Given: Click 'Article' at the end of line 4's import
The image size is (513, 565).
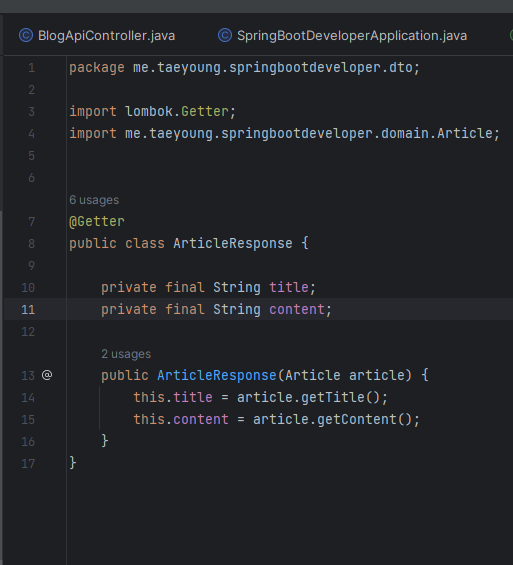Looking at the screenshot, I should [x=465, y=134].
